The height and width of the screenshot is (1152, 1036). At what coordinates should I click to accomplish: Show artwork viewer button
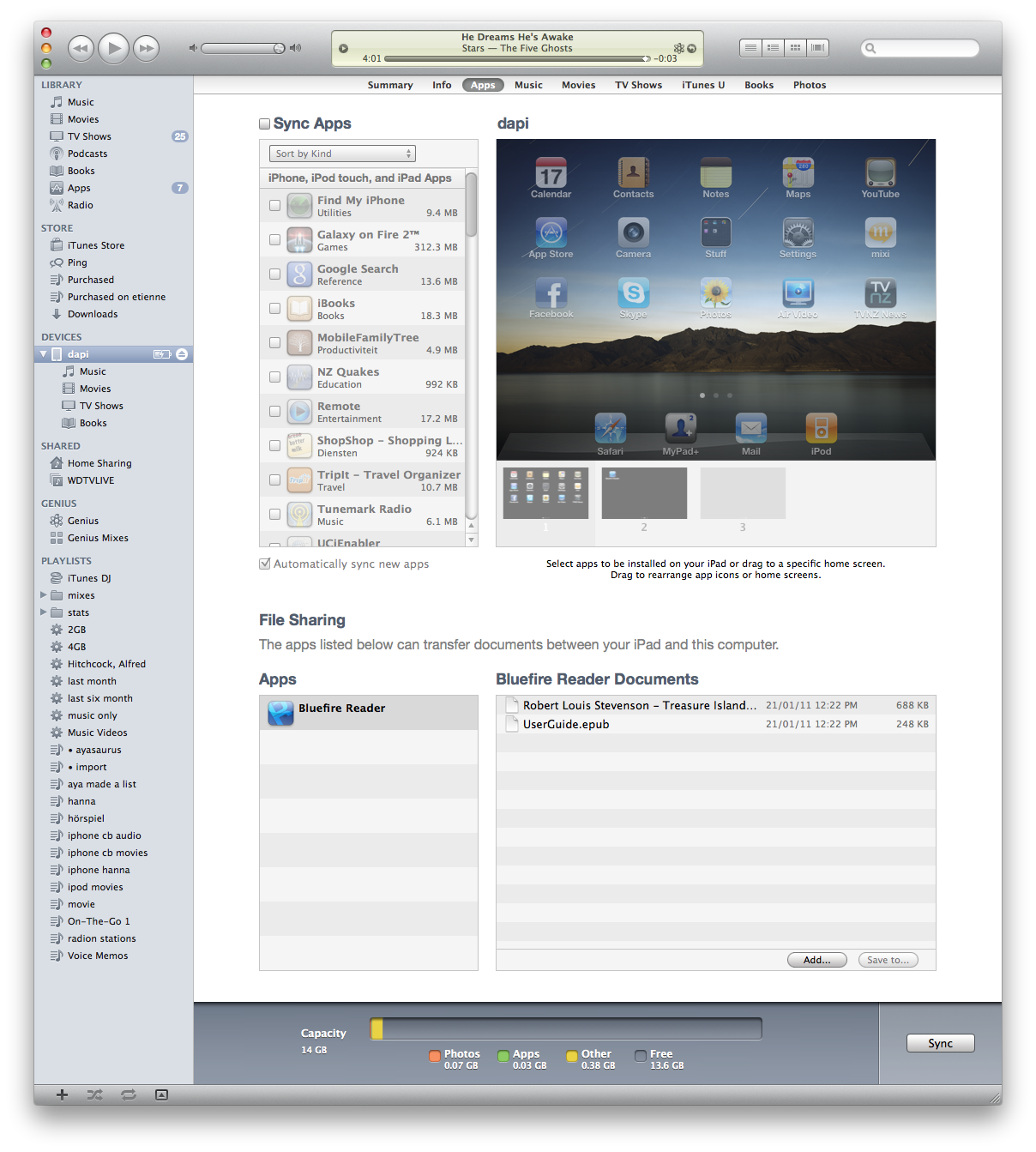coord(161,1095)
